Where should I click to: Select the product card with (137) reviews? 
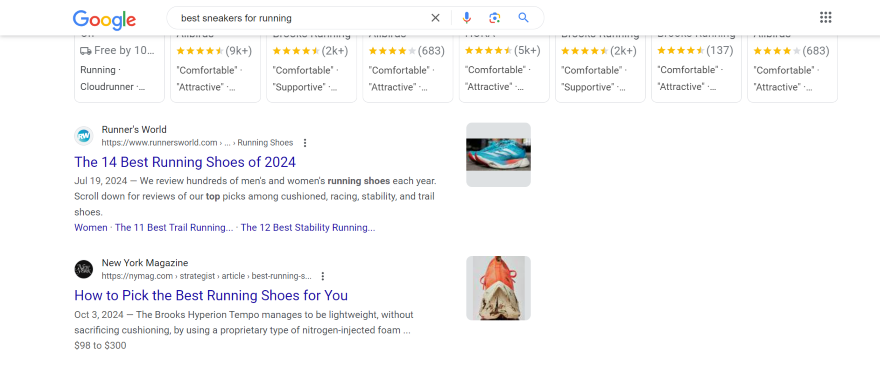(x=696, y=68)
